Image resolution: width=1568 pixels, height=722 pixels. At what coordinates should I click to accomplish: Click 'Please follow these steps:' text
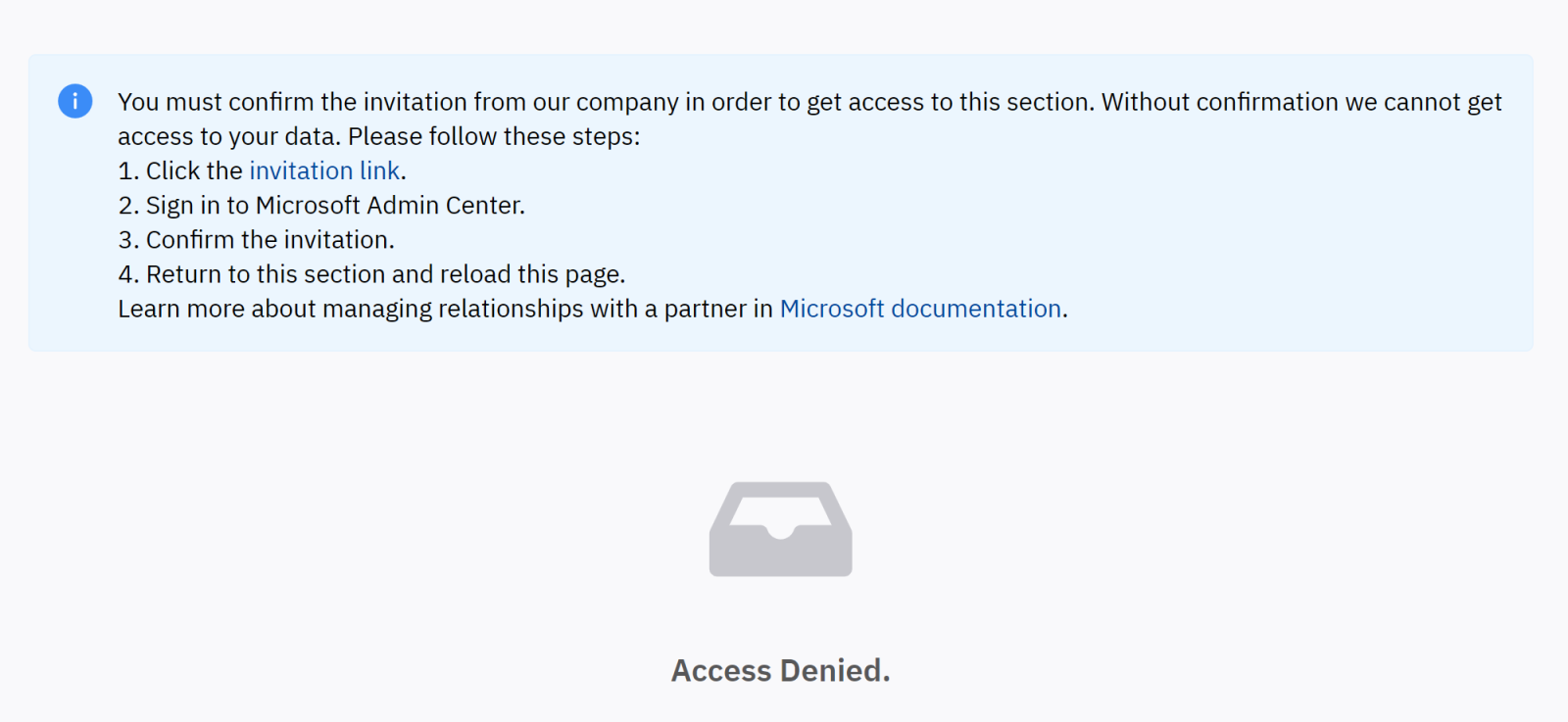(493, 136)
